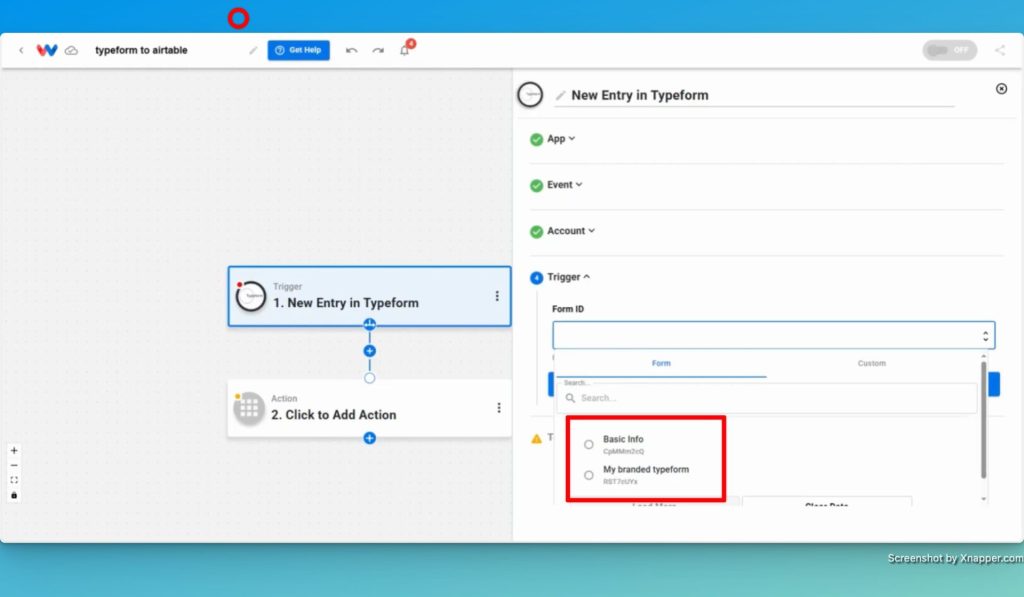Image resolution: width=1024 pixels, height=597 pixels.
Task: Edit the workflow name with pencil icon
Action: [x=253, y=50]
